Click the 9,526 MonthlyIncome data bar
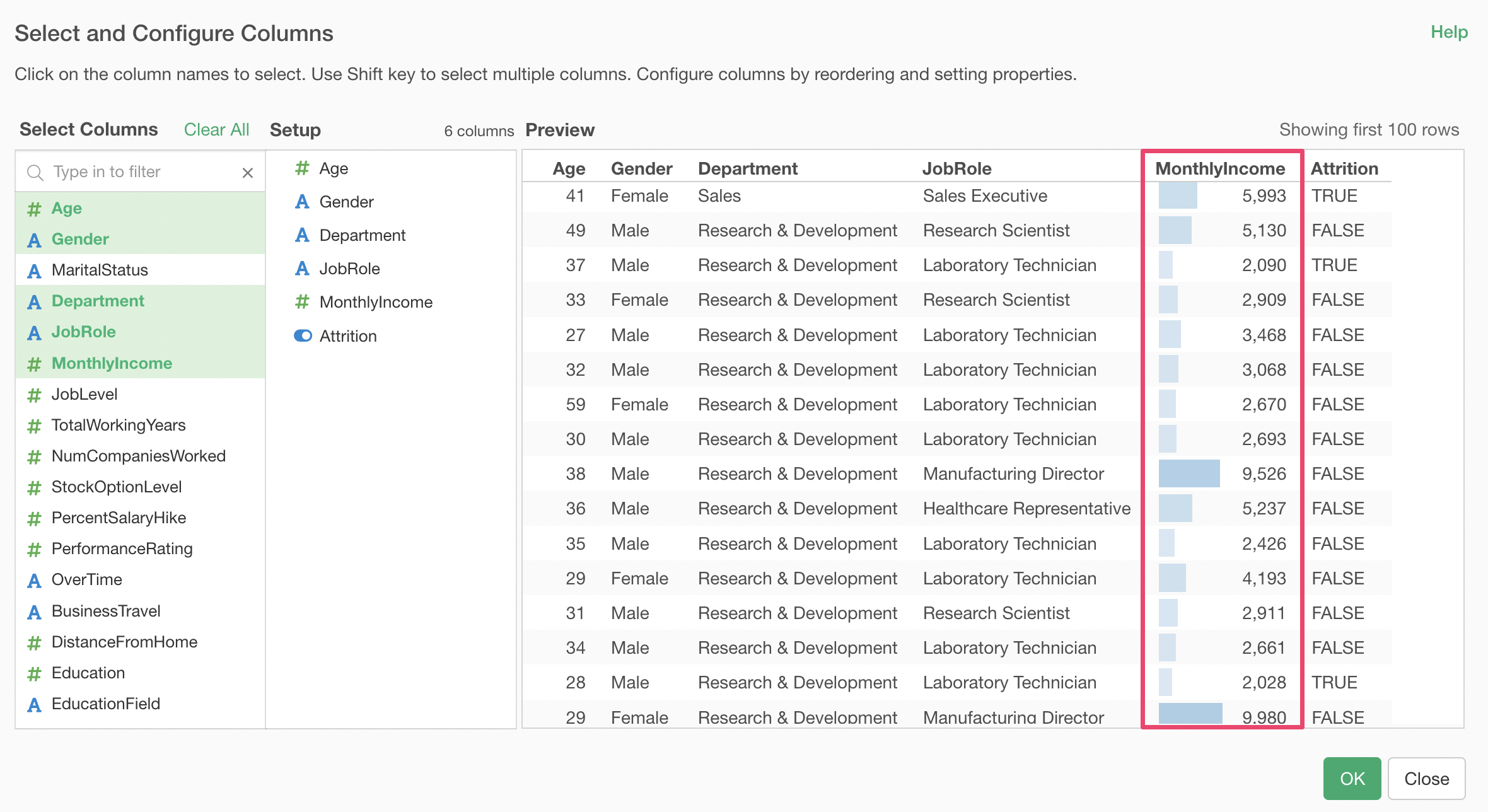 1189,474
